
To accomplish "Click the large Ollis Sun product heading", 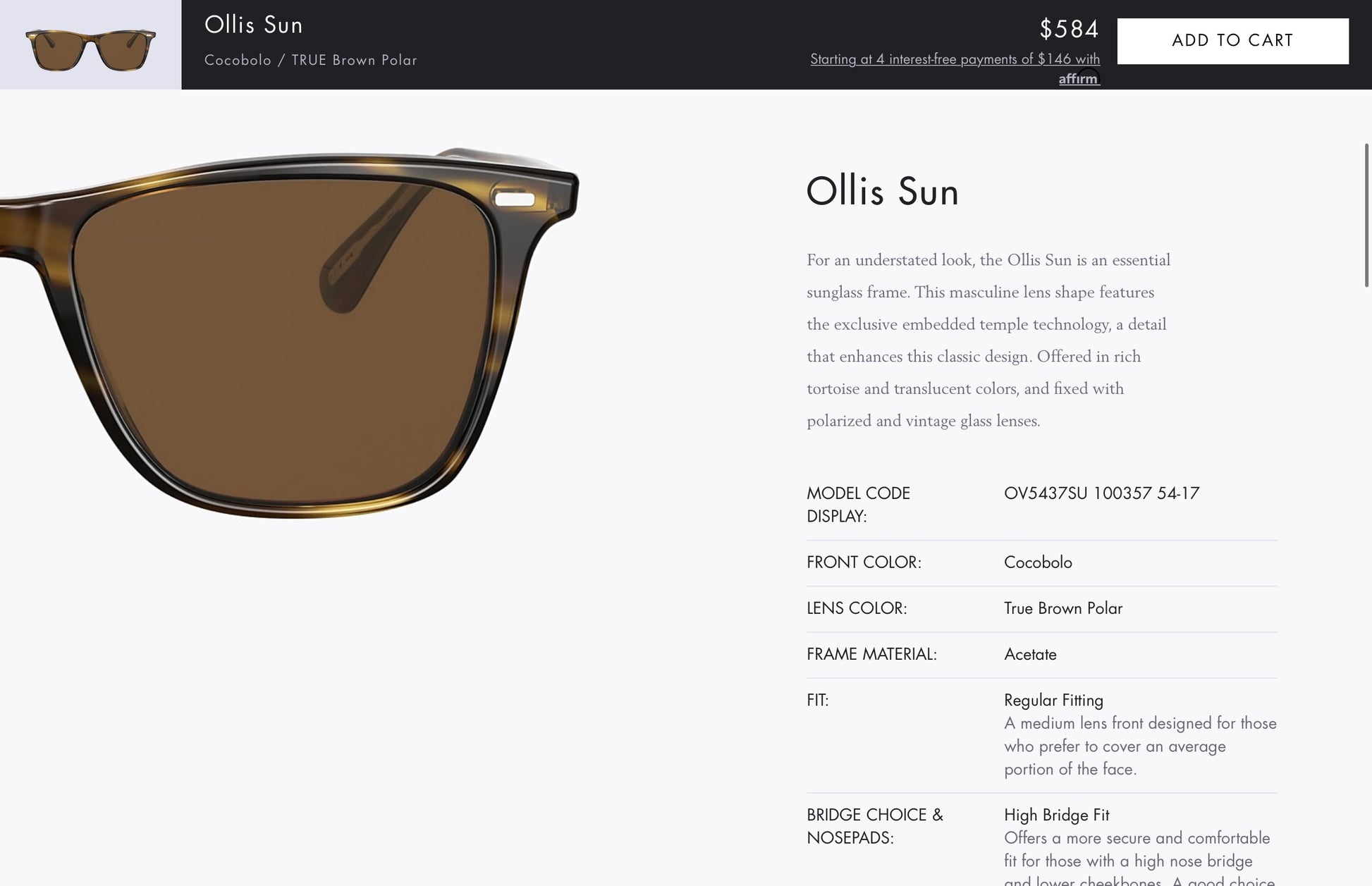I will click(x=882, y=192).
